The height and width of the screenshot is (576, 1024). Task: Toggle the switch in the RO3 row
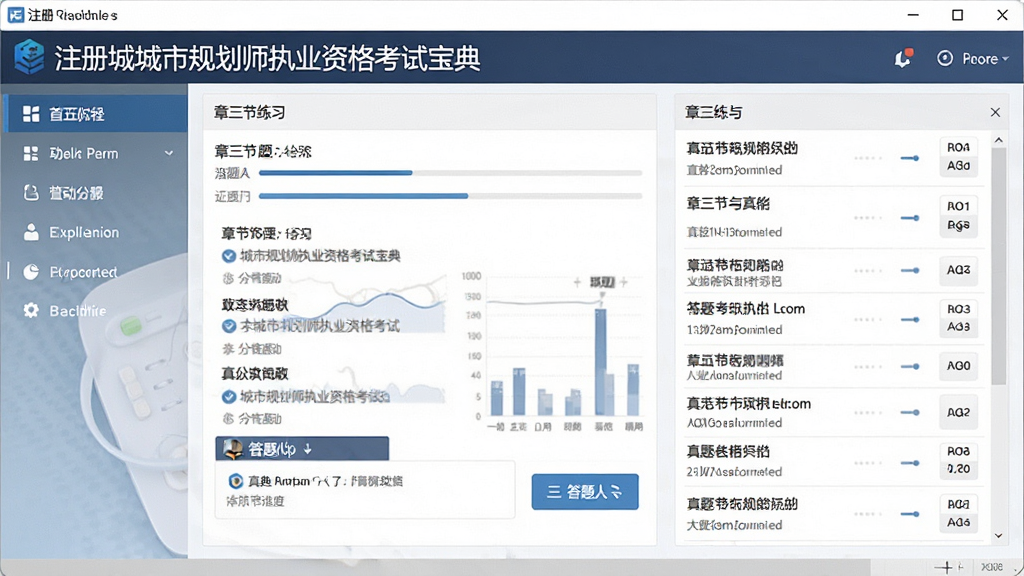point(910,319)
